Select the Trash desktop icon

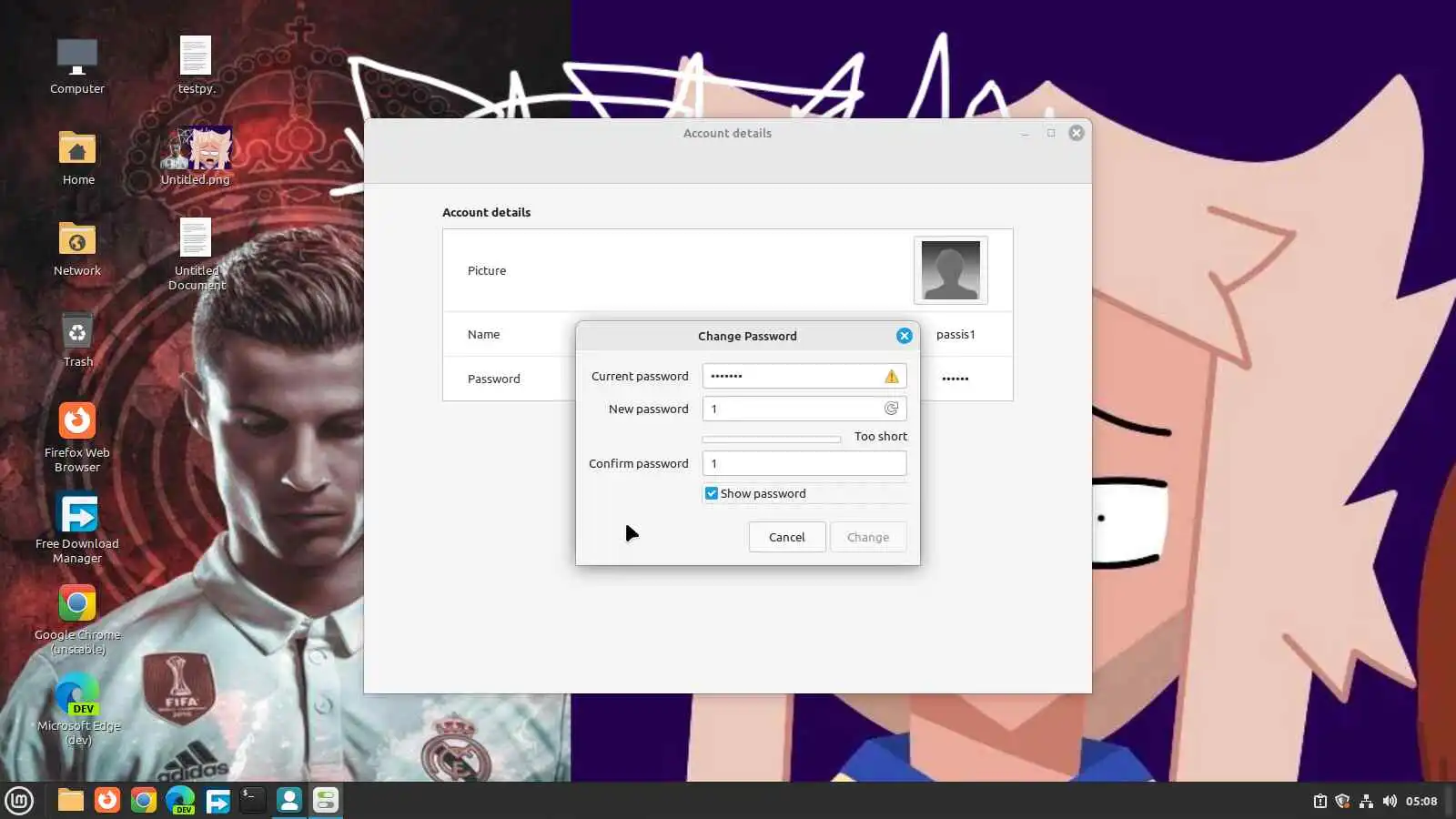point(77,339)
